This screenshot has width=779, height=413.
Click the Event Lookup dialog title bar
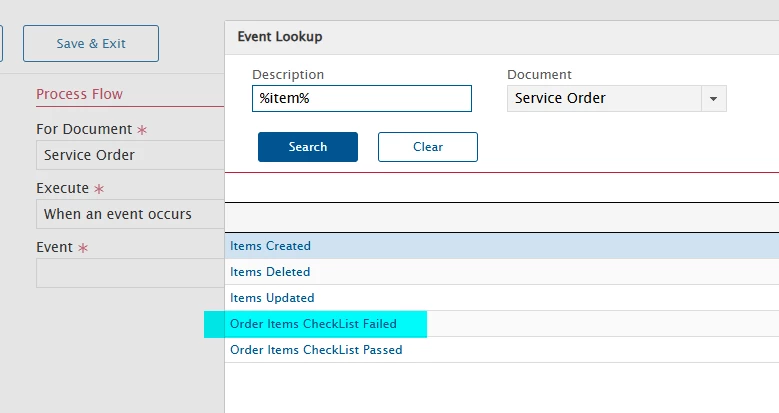click(502, 37)
